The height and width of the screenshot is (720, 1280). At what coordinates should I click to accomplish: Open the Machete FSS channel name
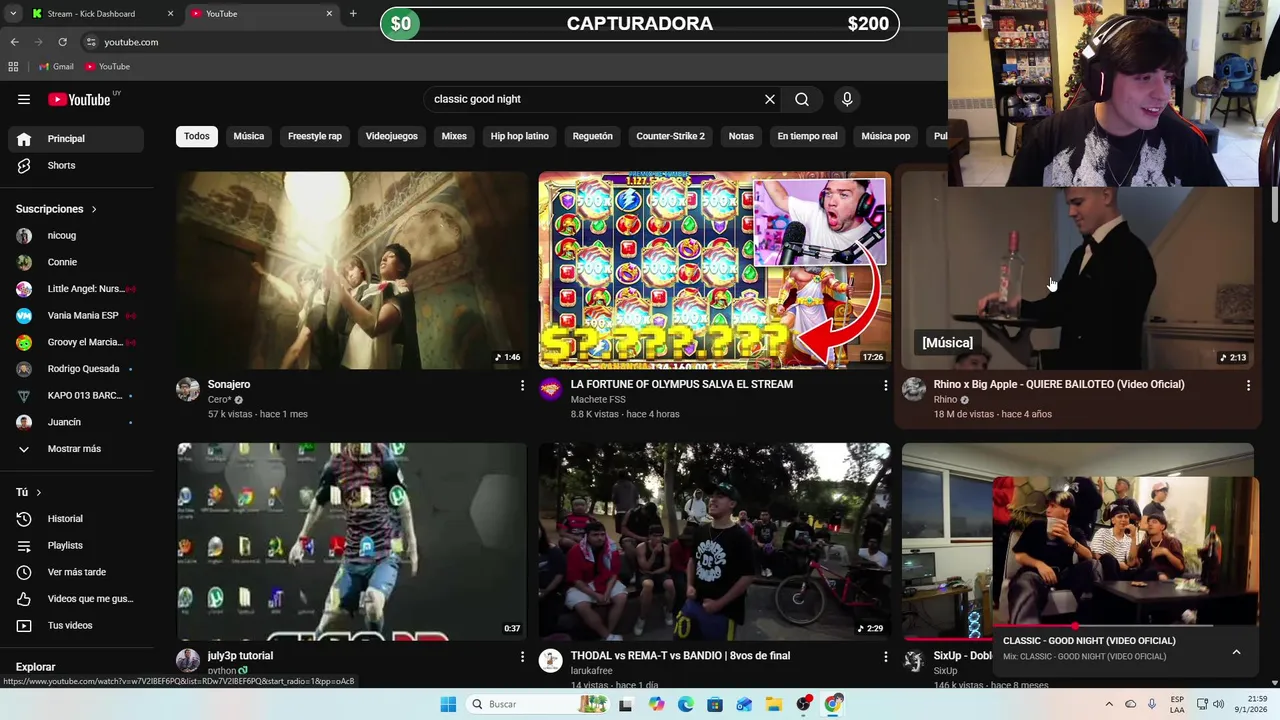click(x=598, y=400)
